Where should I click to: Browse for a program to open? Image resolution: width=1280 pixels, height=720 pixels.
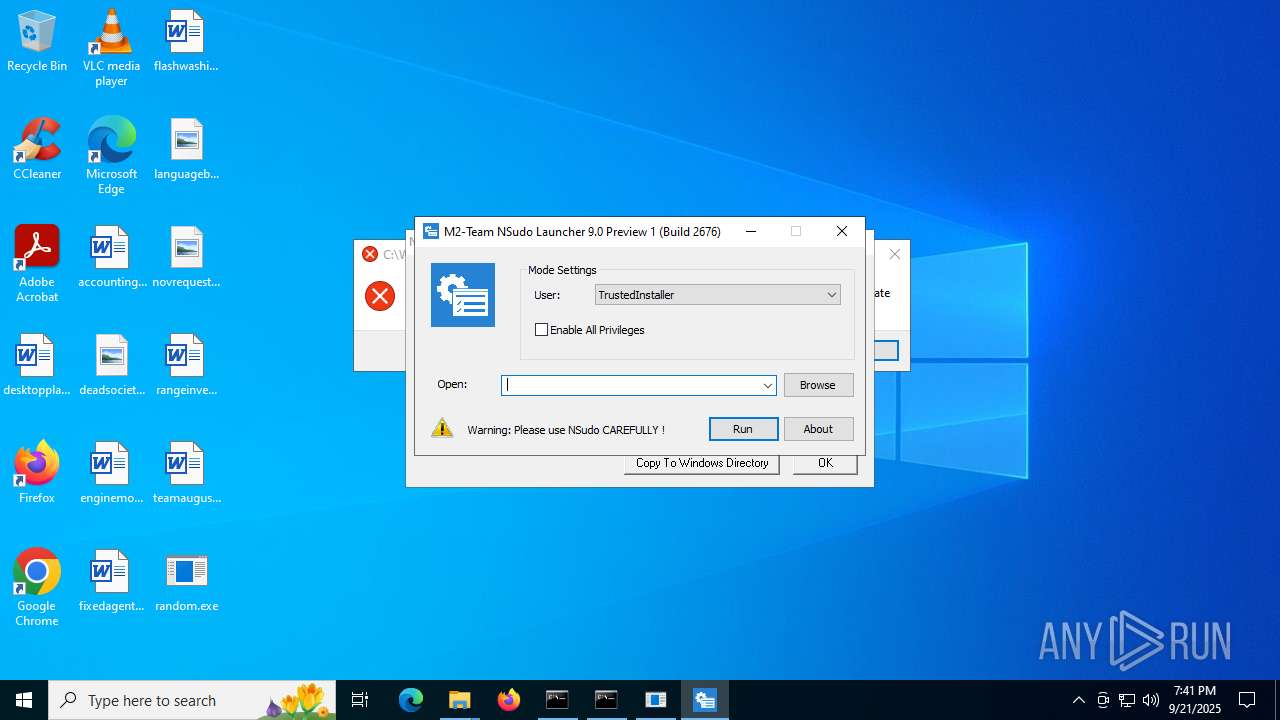coord(818,385)
